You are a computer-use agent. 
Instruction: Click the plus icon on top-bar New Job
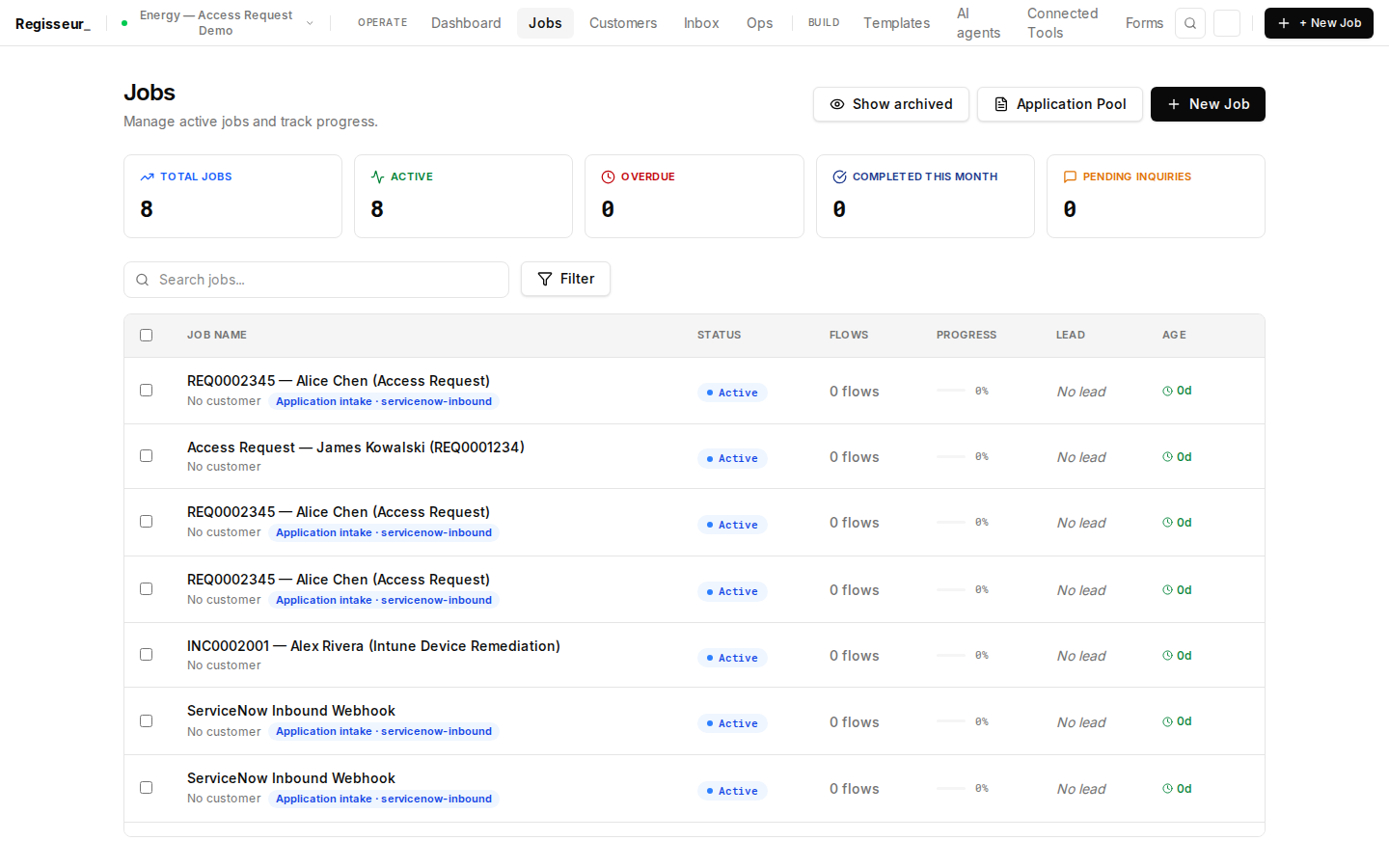point(1284,23)
